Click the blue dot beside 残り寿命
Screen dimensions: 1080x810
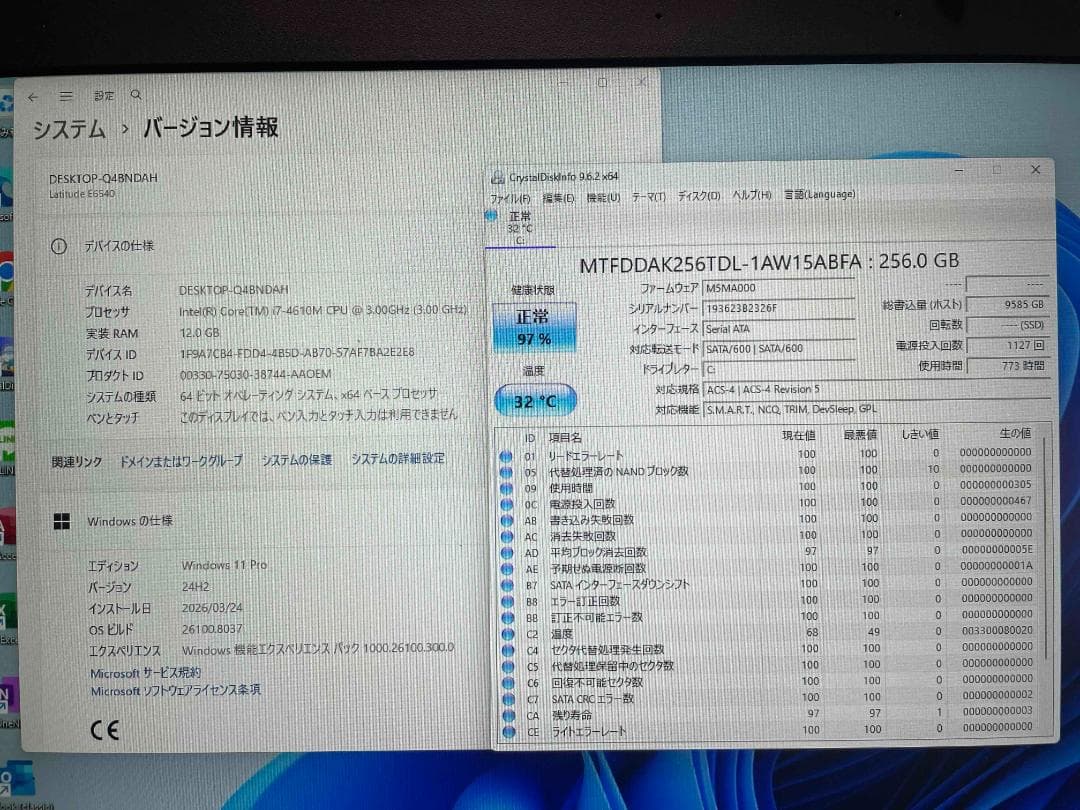(506, 714)
